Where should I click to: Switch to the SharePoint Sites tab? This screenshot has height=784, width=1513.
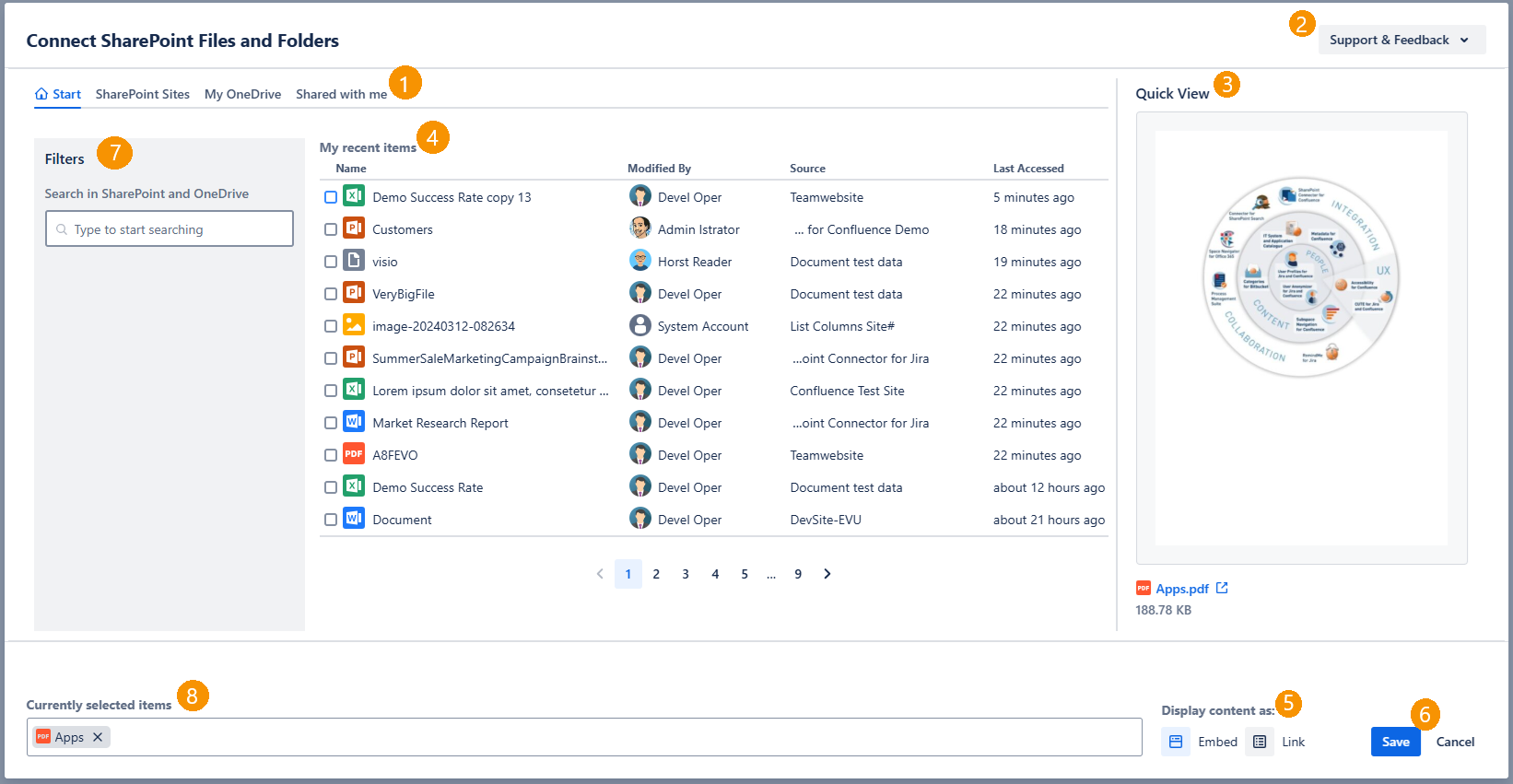142,94
